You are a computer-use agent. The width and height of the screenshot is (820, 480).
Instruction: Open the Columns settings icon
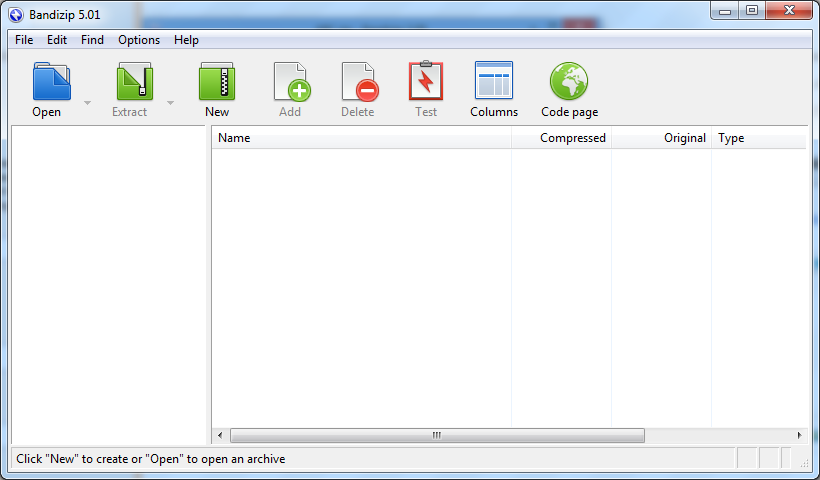click(494, 80)
